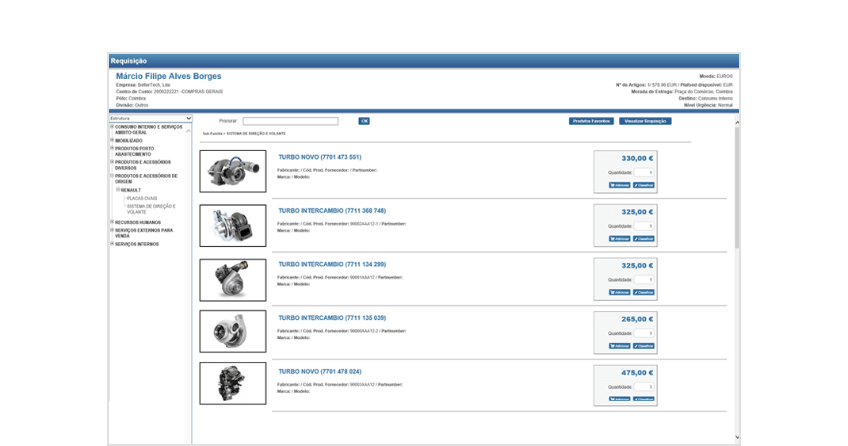Open TURBO INTERCAMBIO (7711 368 748) title link

[332, 211]
